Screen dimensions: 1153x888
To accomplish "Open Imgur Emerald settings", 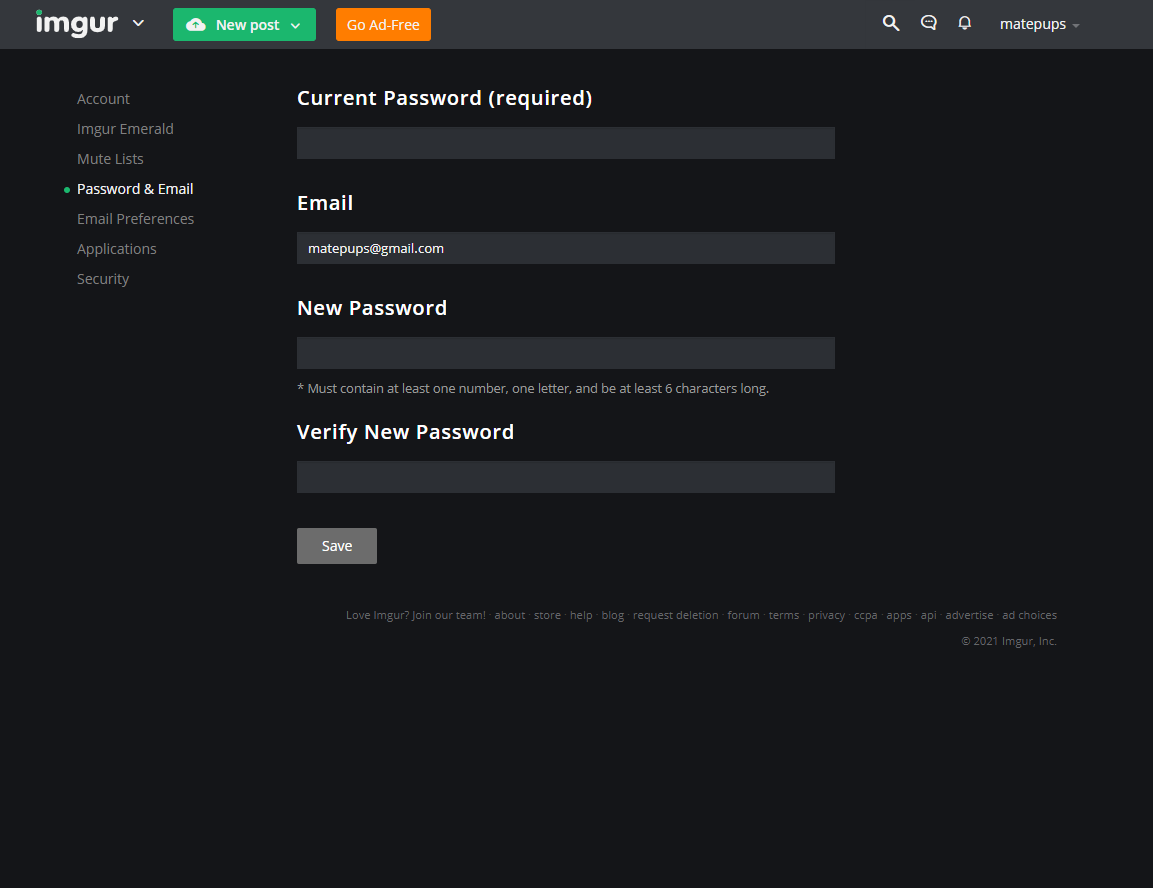I will (x=125, y=129).
